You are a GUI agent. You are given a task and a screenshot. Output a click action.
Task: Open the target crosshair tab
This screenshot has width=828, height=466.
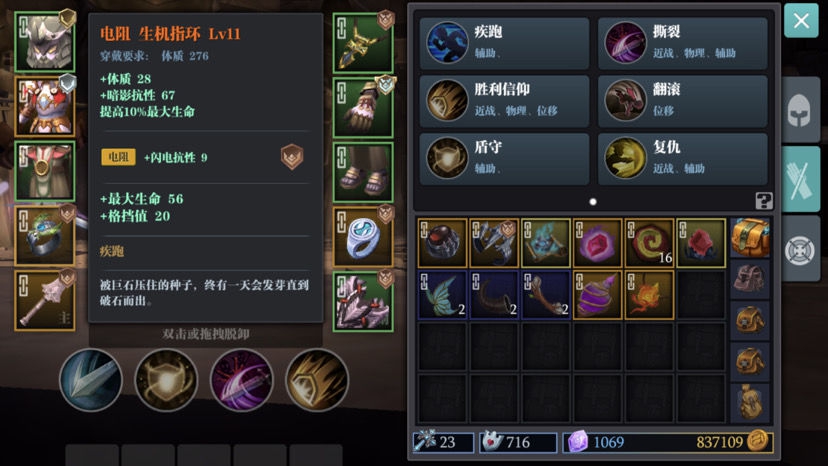[x=799, y=249]
